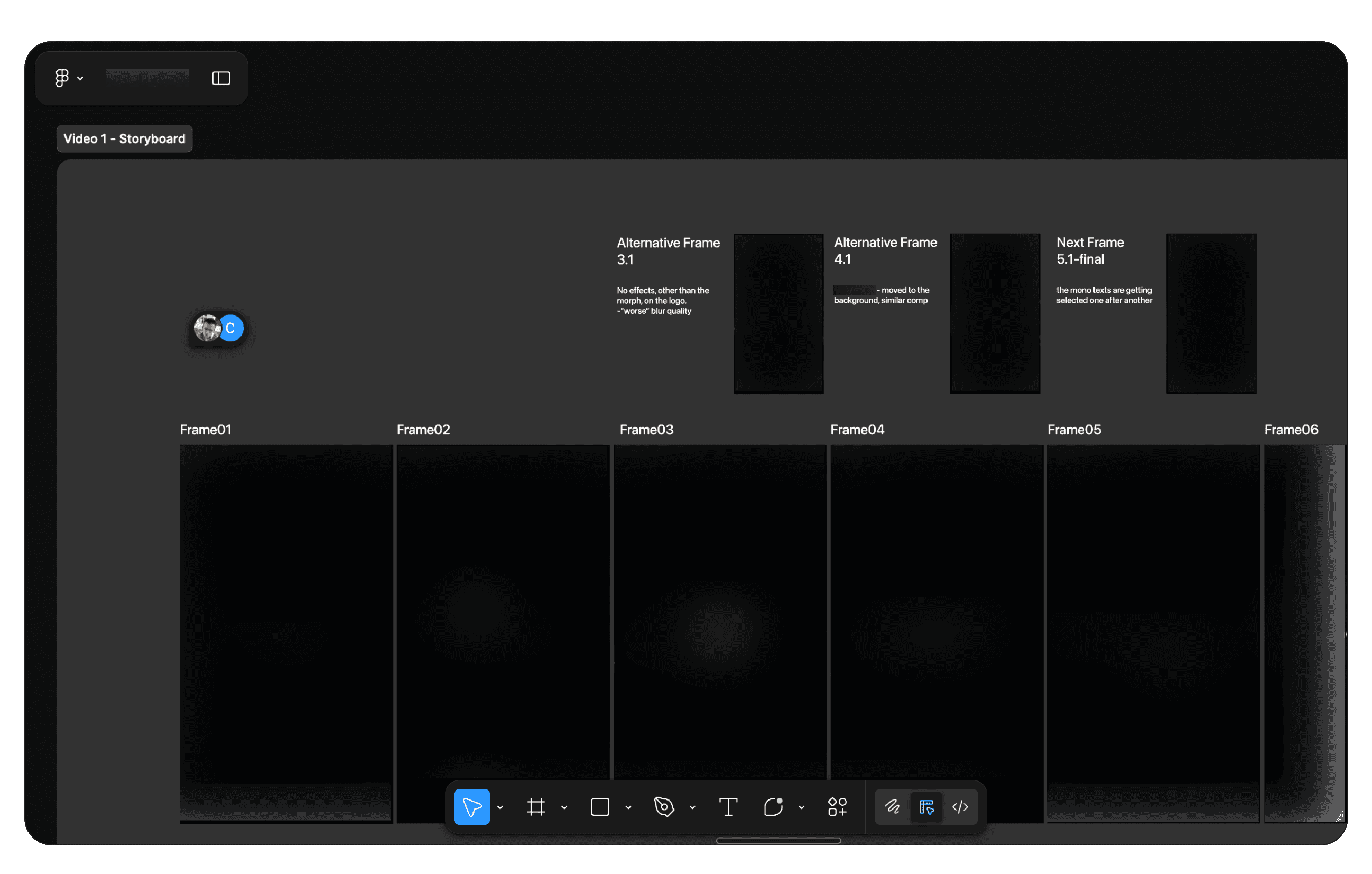Open the shape tools dropdown arrow
Viewport: 1372px width, 874px height.
[x=628, y=807]
